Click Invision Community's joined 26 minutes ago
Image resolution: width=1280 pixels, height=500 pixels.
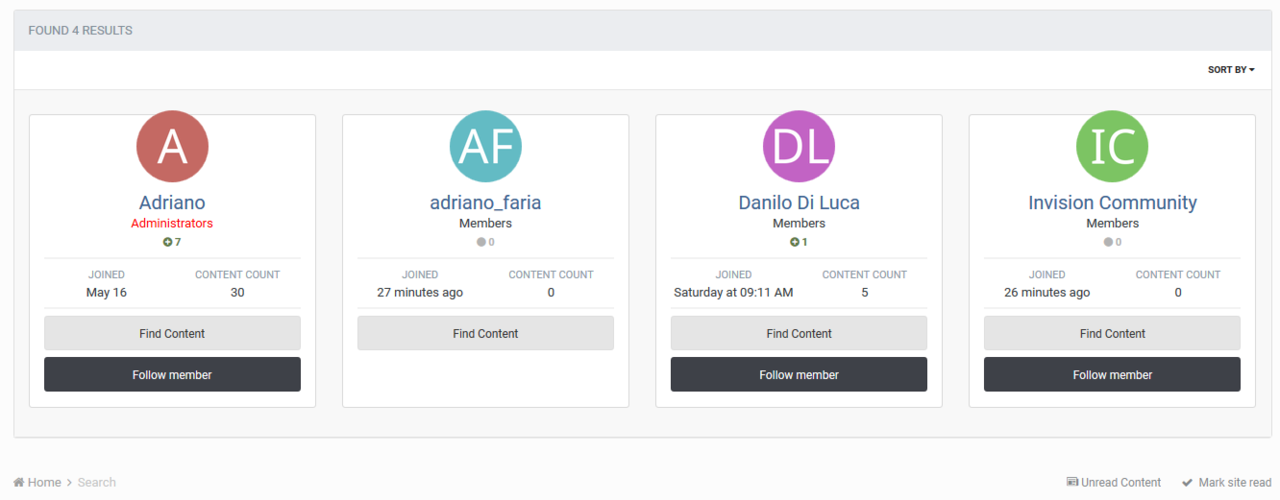(x=1047, y=292)
